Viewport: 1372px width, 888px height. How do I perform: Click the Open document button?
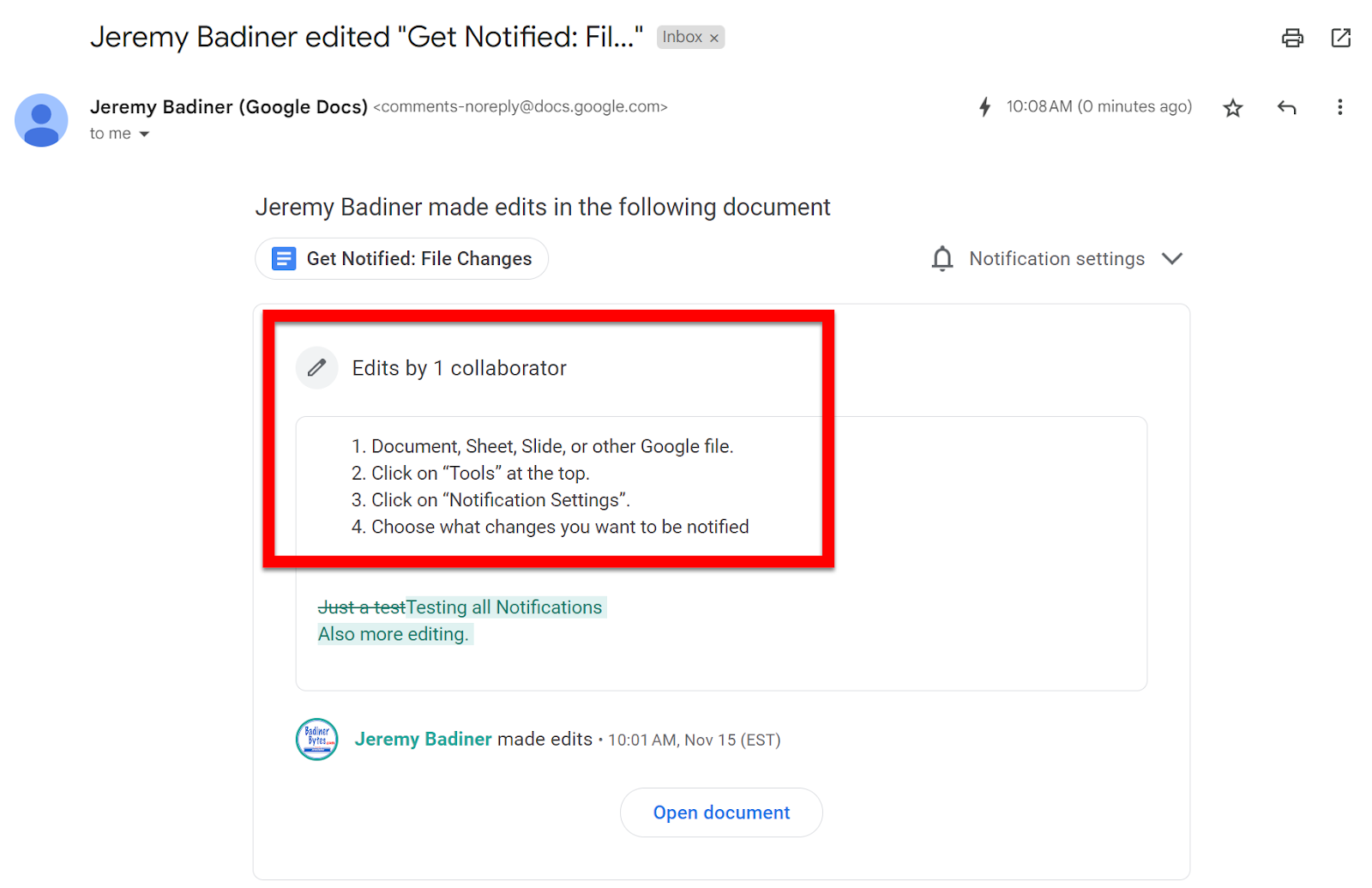click(720, 812)
